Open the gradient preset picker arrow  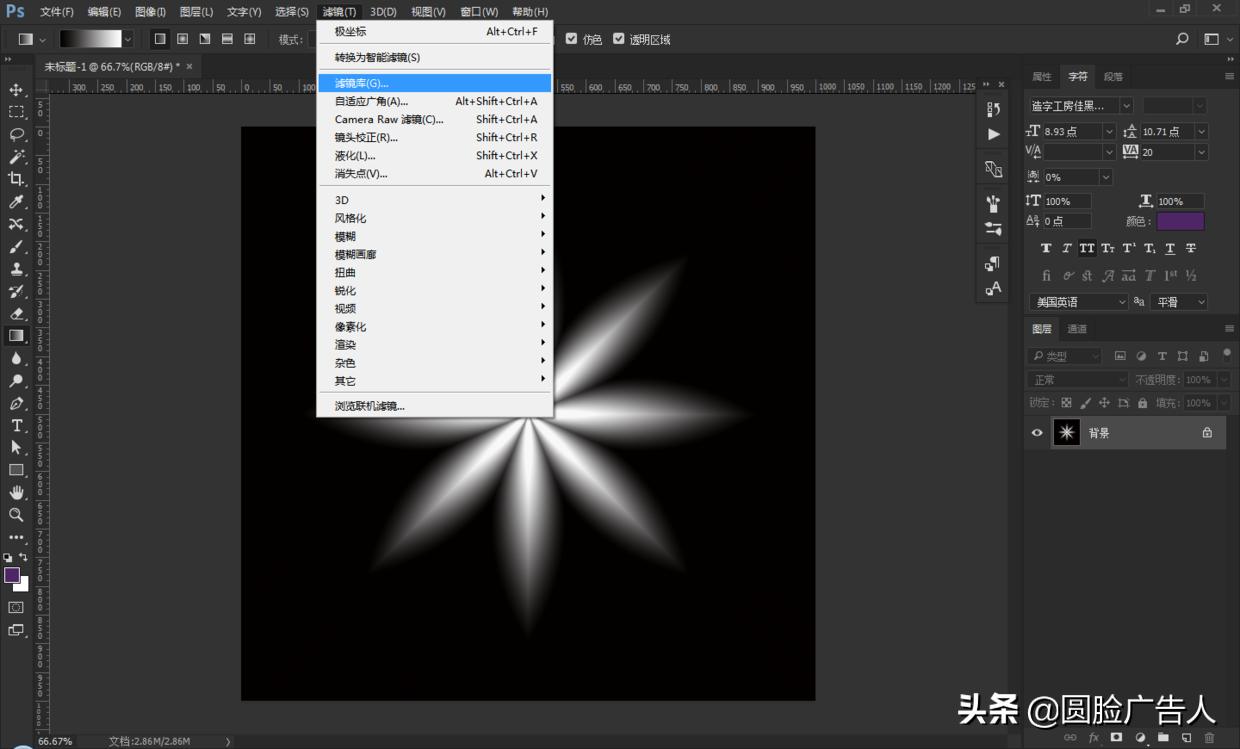[127, 39]
